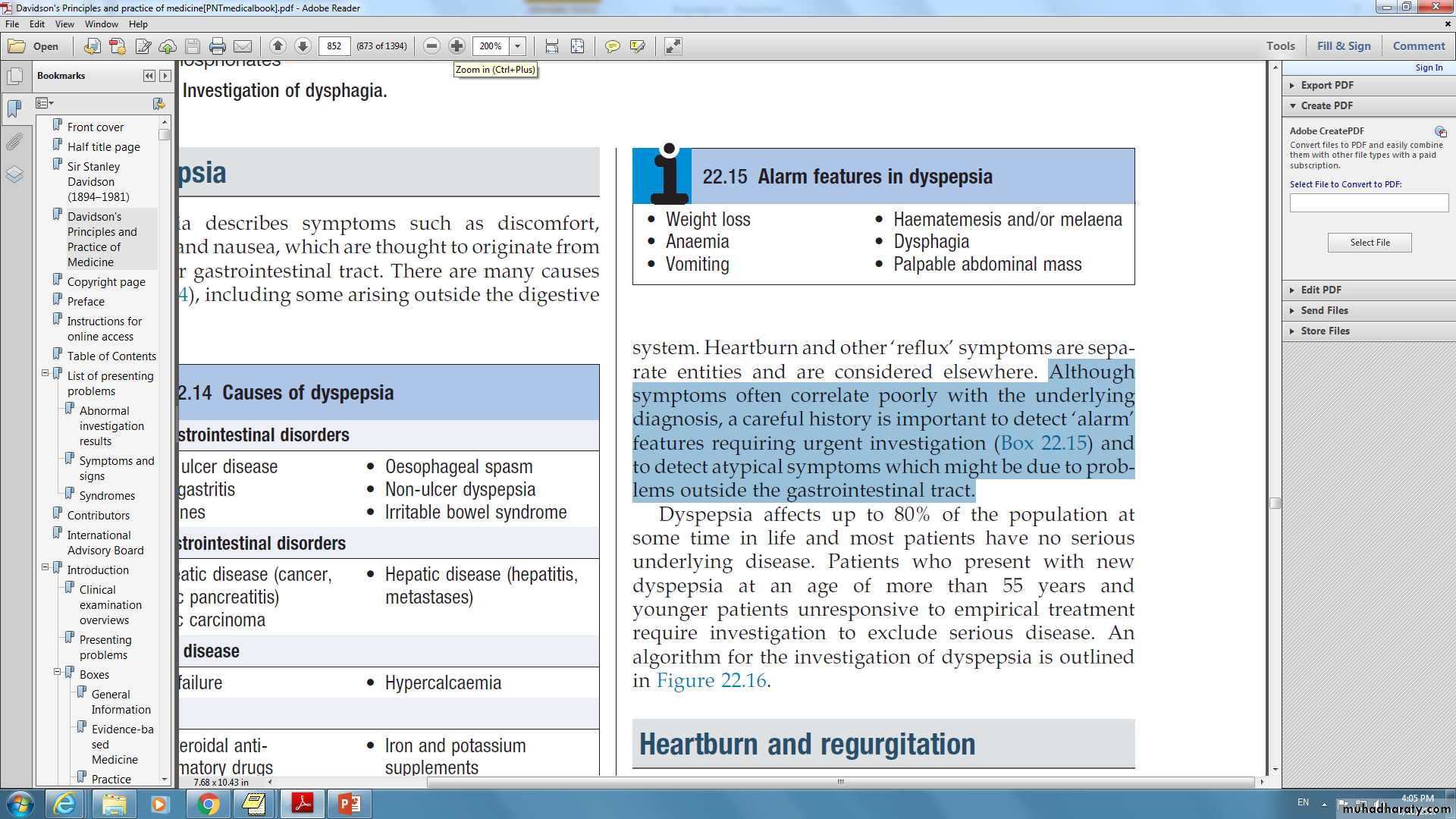Screen dimensions: 1456x819
Task: Collapse the Boxes bookmark tree node
Action: [x=58, y=672]
